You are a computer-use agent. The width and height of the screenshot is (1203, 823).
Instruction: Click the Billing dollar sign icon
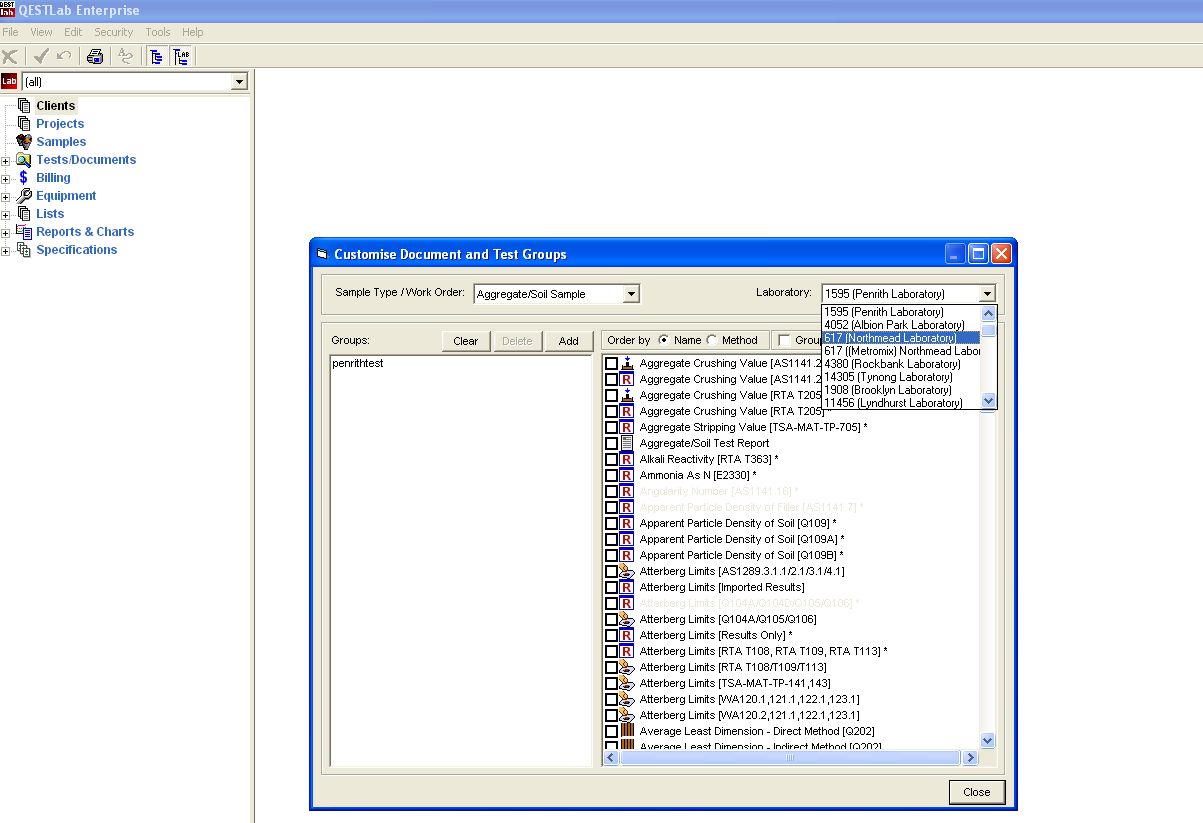tap(24, 178)
